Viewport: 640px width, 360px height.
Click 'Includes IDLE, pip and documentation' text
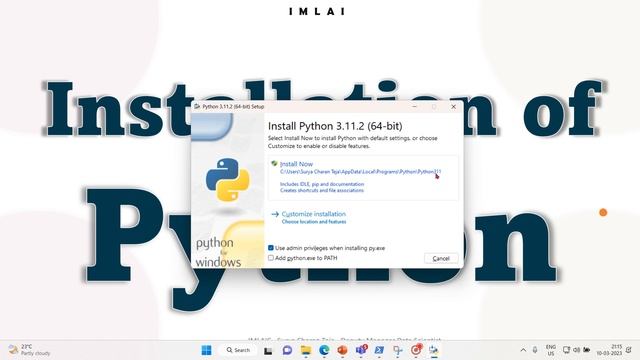click(x=322, y=184)
